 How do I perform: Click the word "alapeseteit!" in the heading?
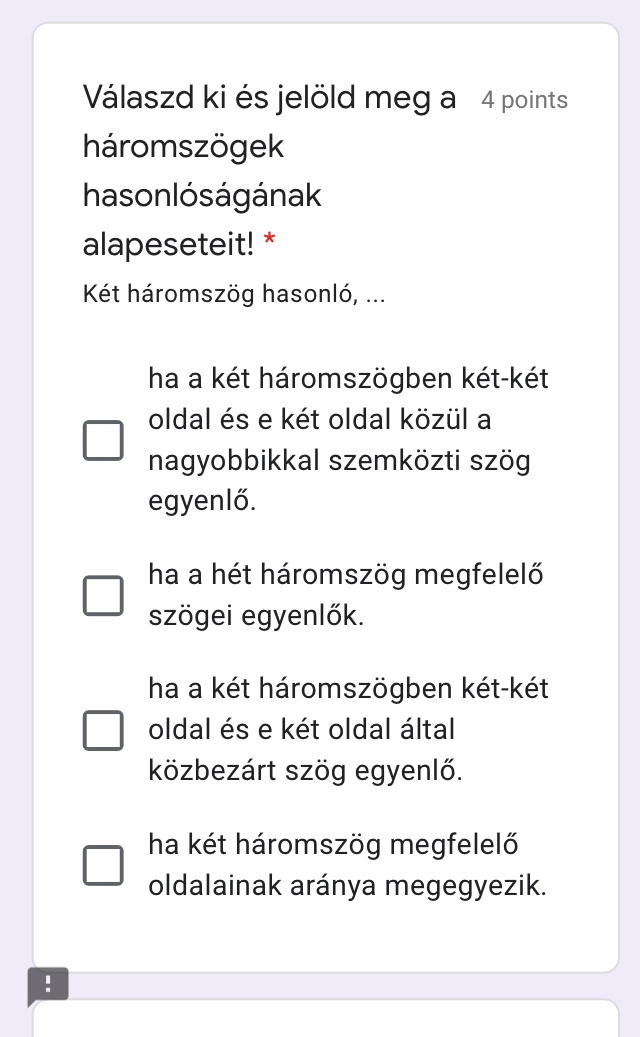tap(169, 242)
